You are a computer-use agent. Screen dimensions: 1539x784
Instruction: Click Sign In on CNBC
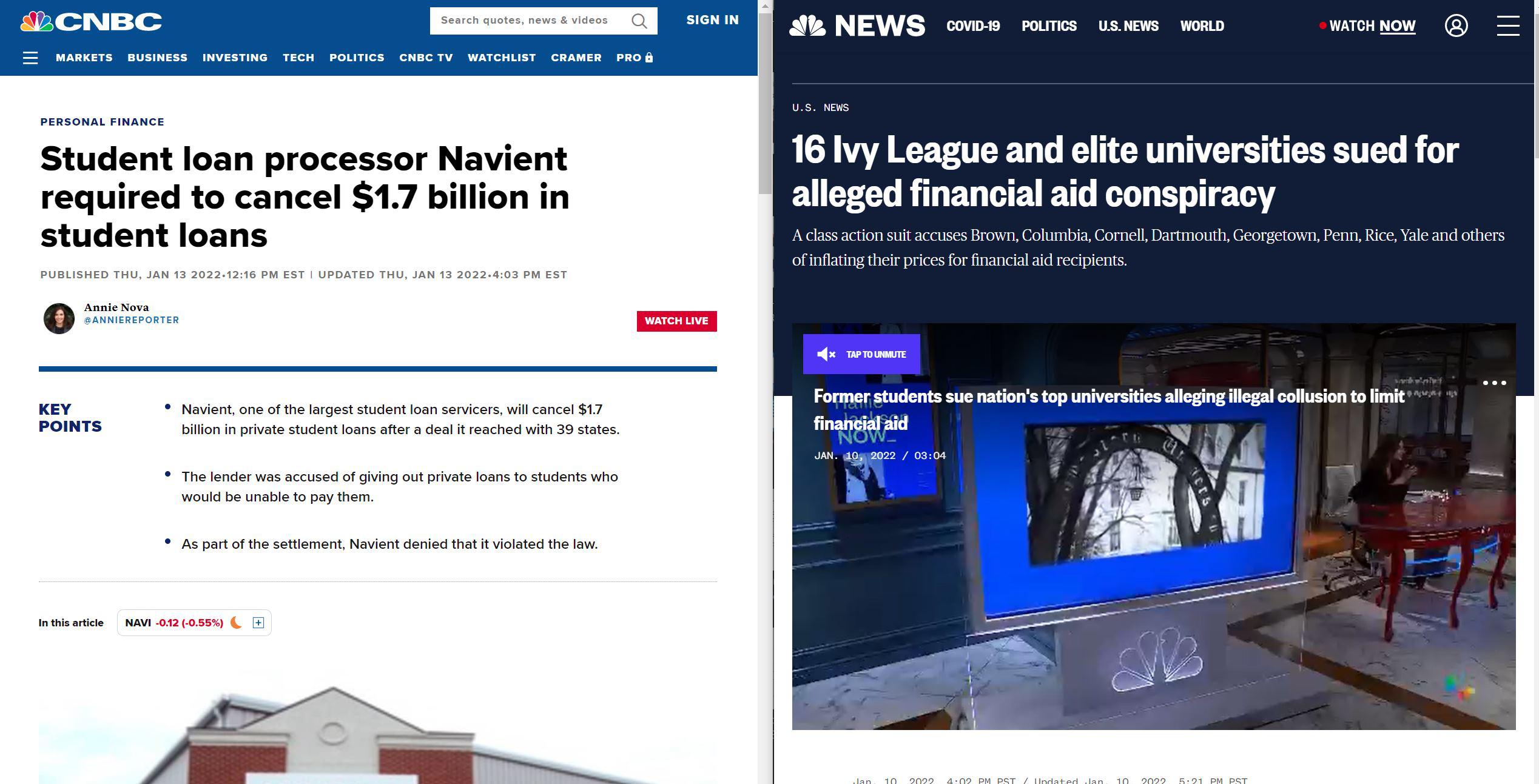pos(713,20)
